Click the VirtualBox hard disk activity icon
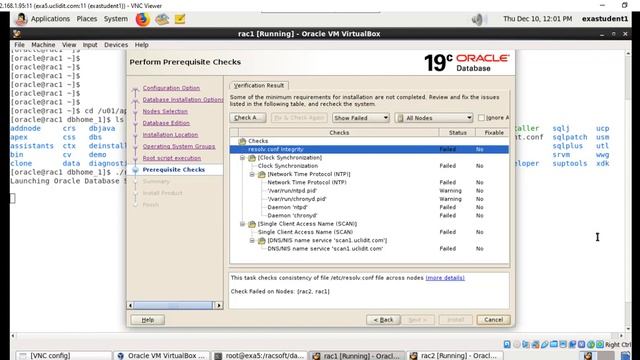This screenshot has width=640, height=360. point(507,344)
